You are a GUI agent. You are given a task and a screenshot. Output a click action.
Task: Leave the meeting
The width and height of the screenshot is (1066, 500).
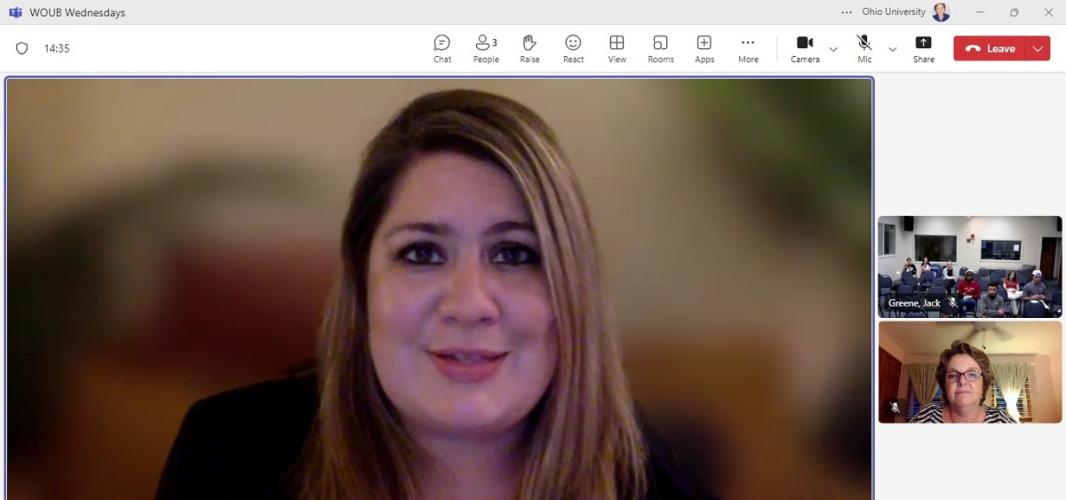[x=990, y=48]
